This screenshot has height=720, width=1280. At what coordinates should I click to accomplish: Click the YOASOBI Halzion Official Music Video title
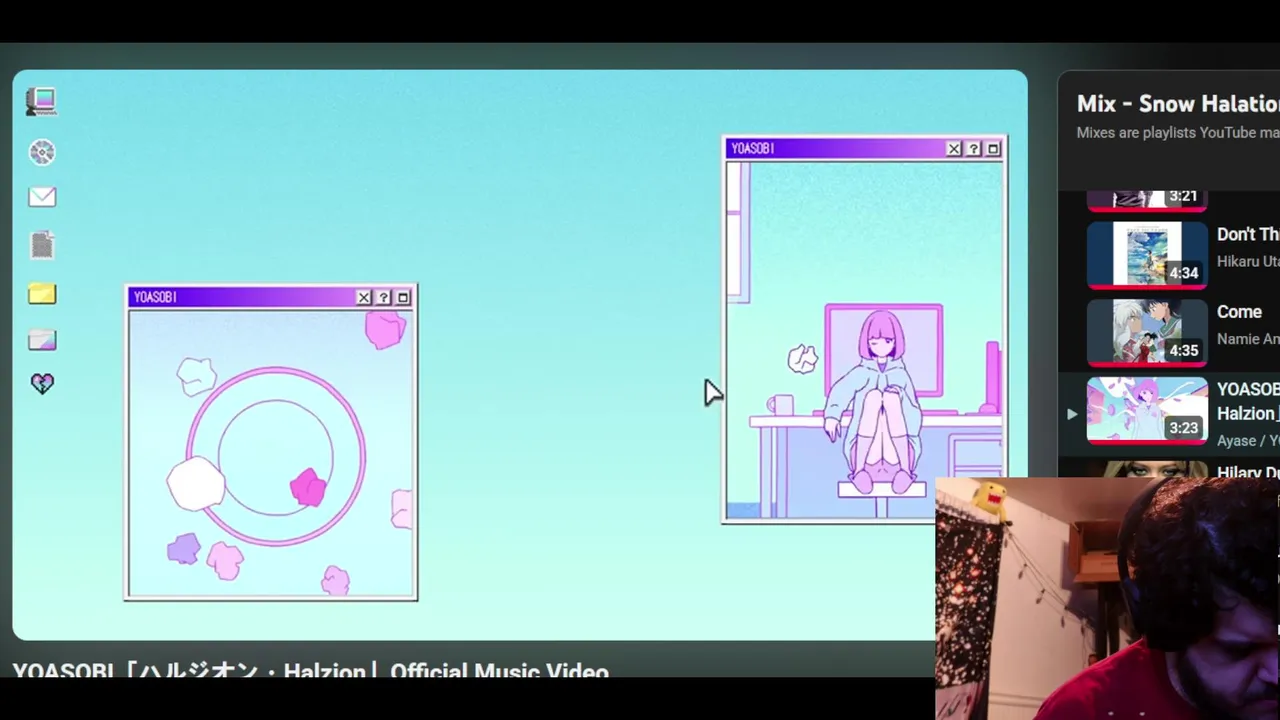[x=310, y=670]
